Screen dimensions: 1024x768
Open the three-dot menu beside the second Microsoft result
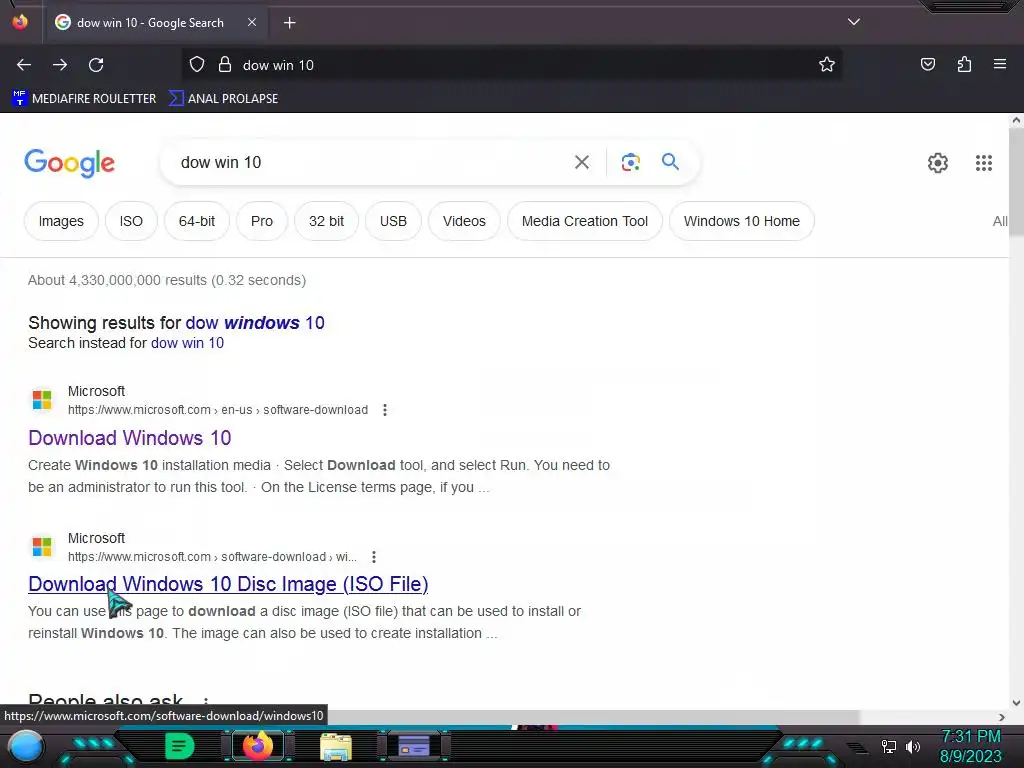374,557
